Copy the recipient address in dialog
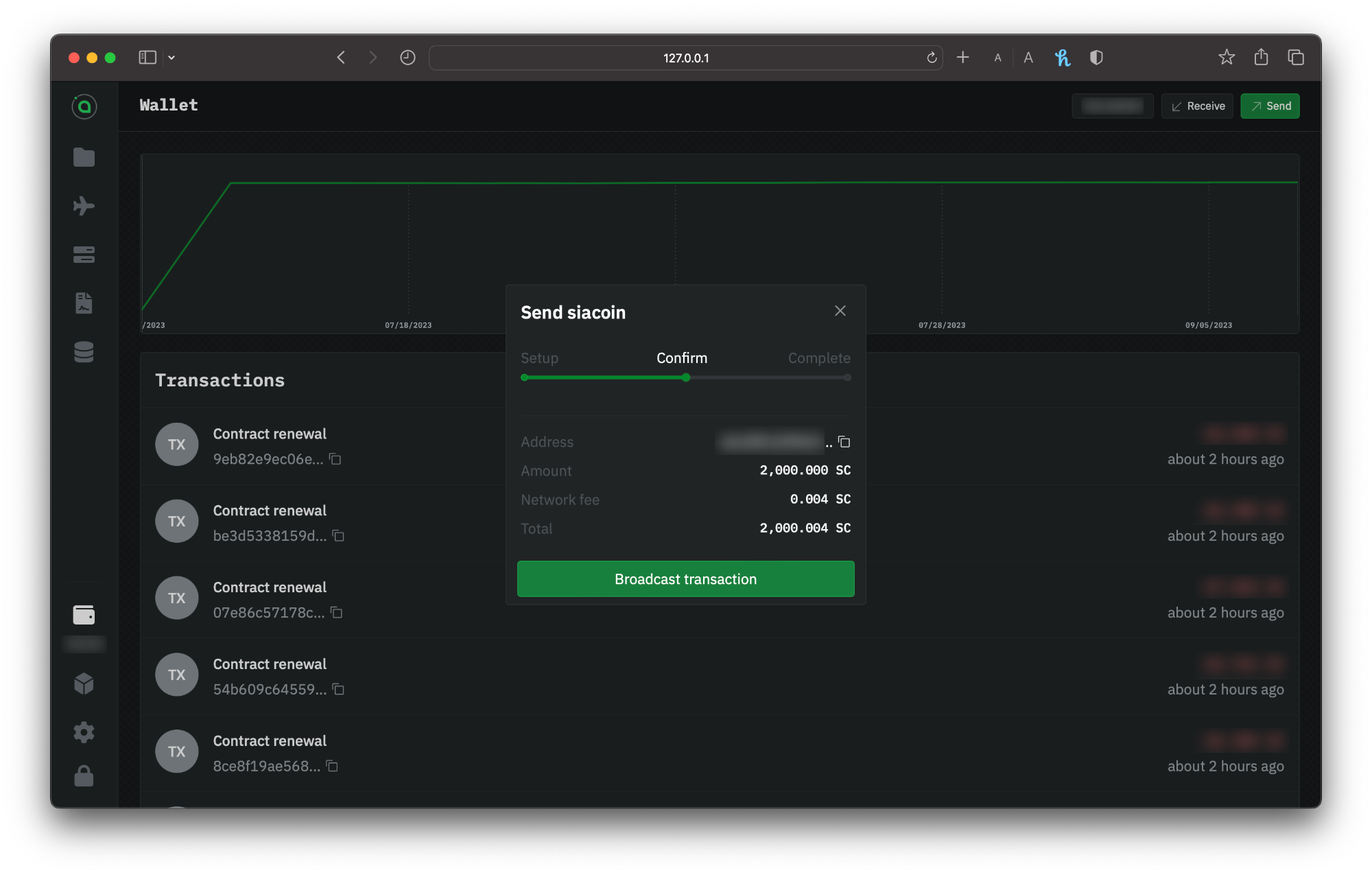Screen dimensions: 1372x875 (844, 442)
